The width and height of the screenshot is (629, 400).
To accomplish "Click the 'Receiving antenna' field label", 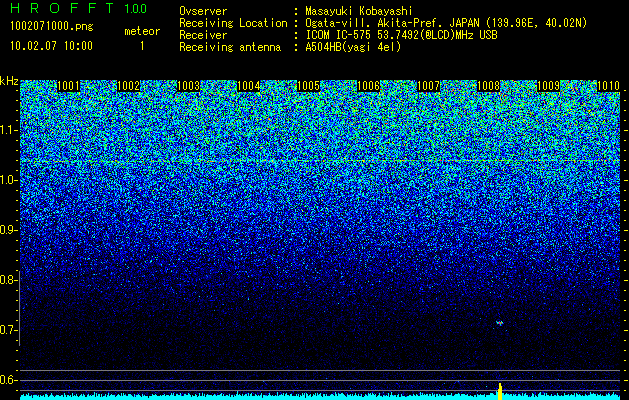I will [230, 47].
